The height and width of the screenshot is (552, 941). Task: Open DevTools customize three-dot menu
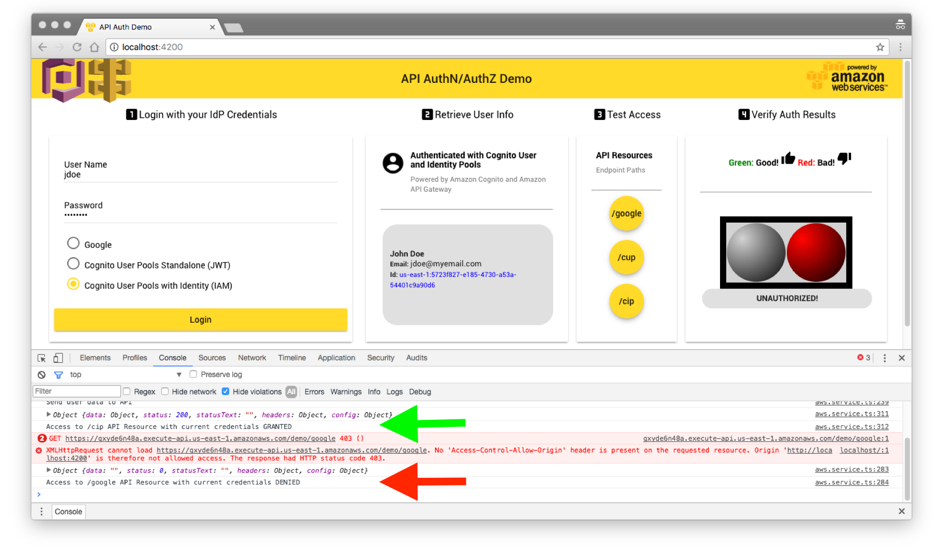[x=885, y=358]
